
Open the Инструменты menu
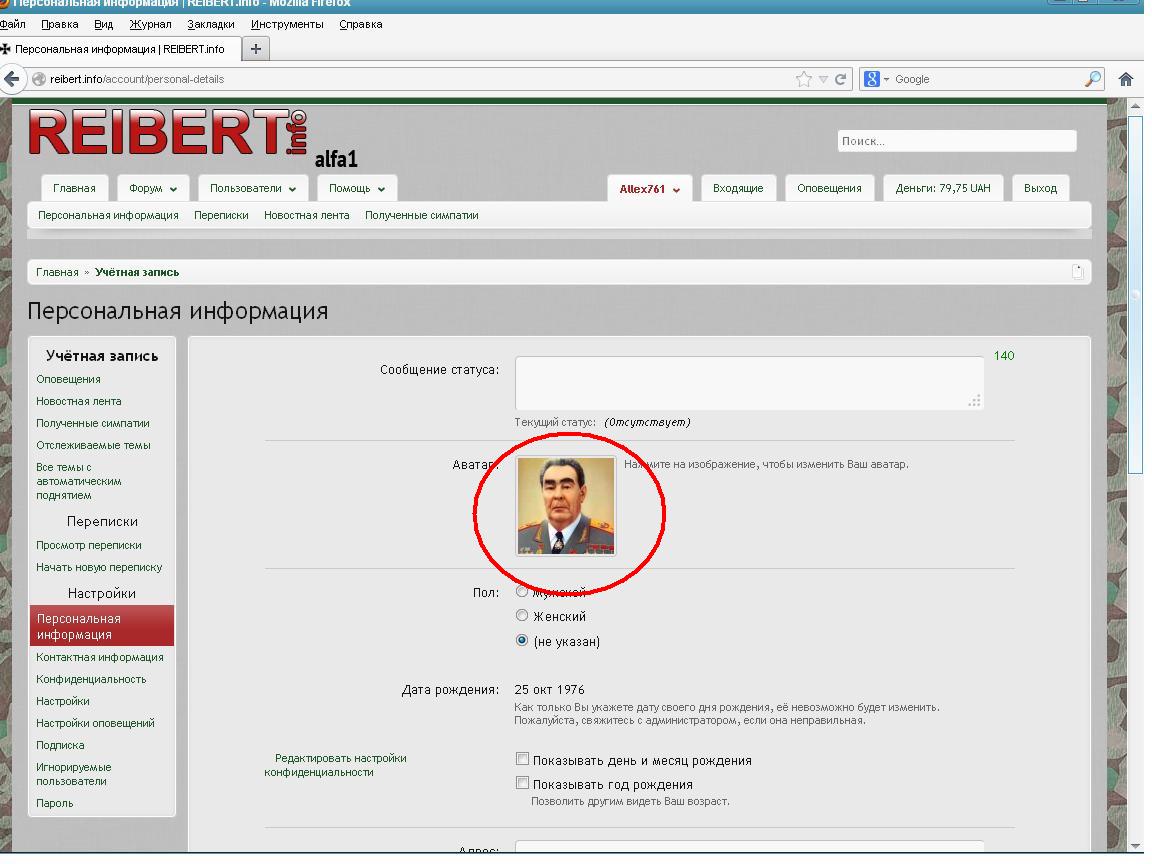(x=287, y=24)
